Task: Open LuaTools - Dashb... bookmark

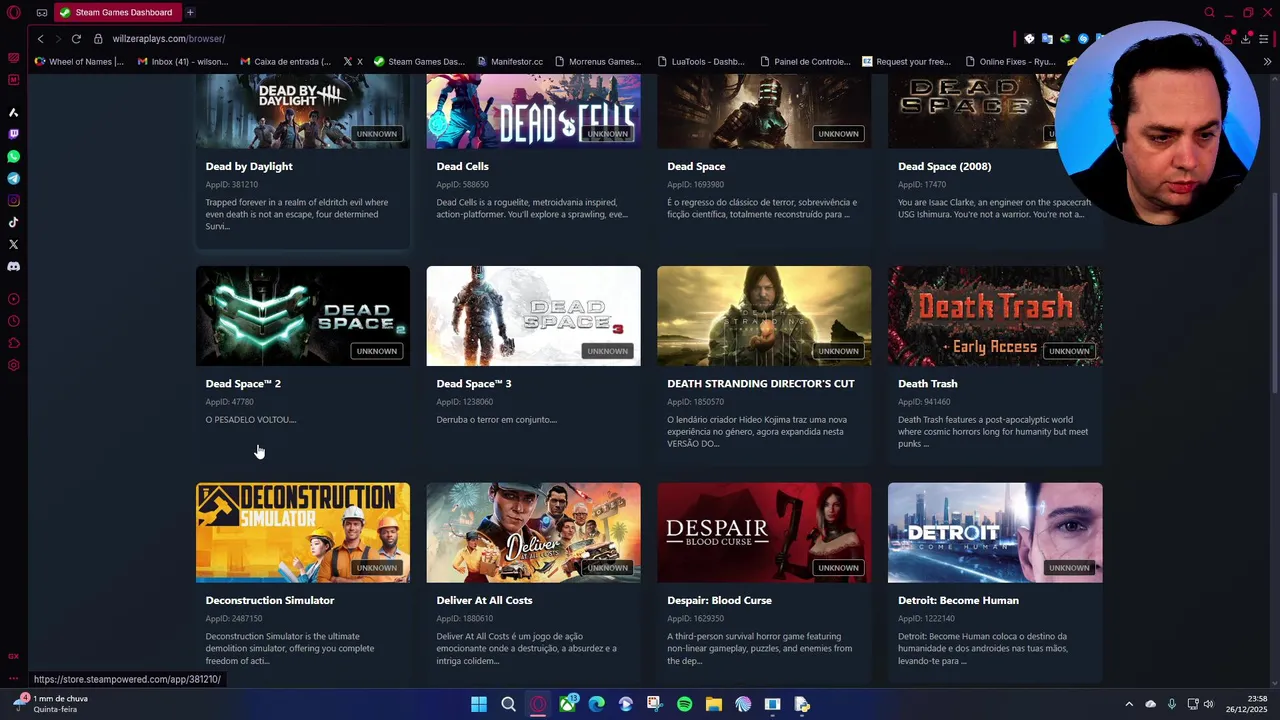Action: click(x=700, y=61)
